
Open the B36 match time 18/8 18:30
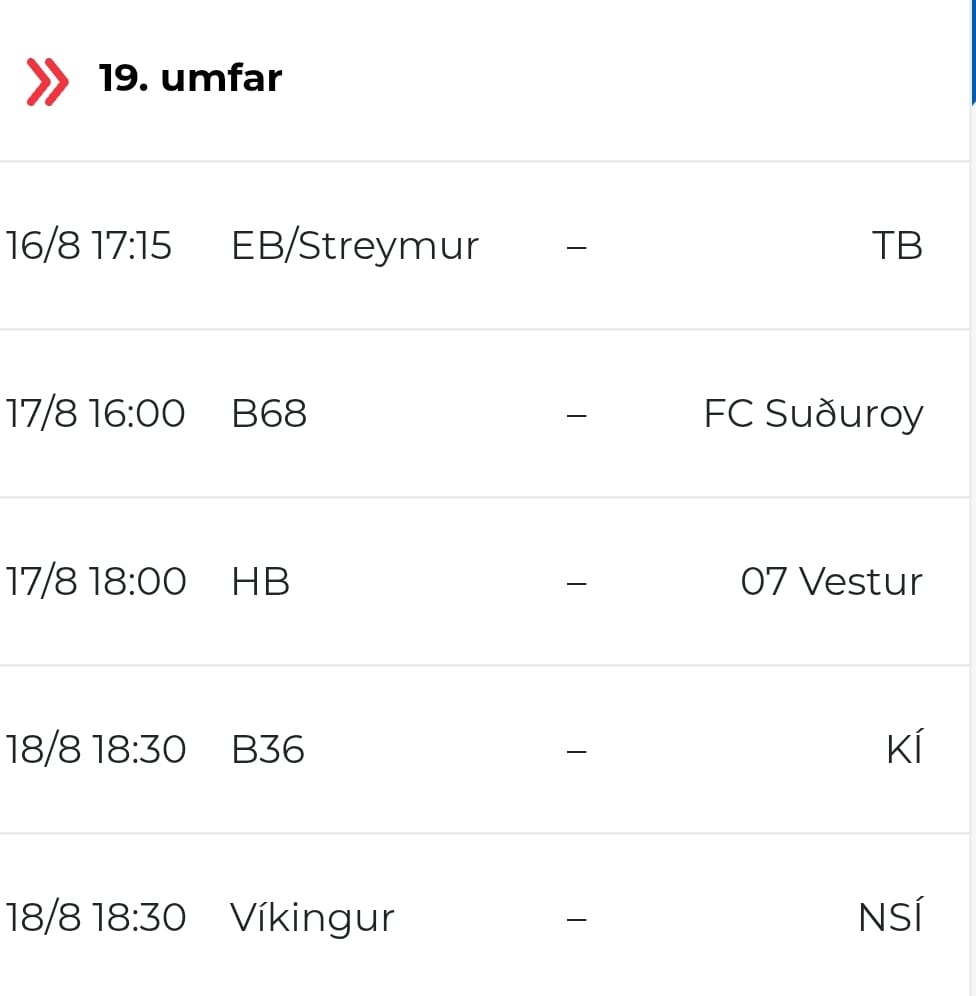(x=96, y=750)
